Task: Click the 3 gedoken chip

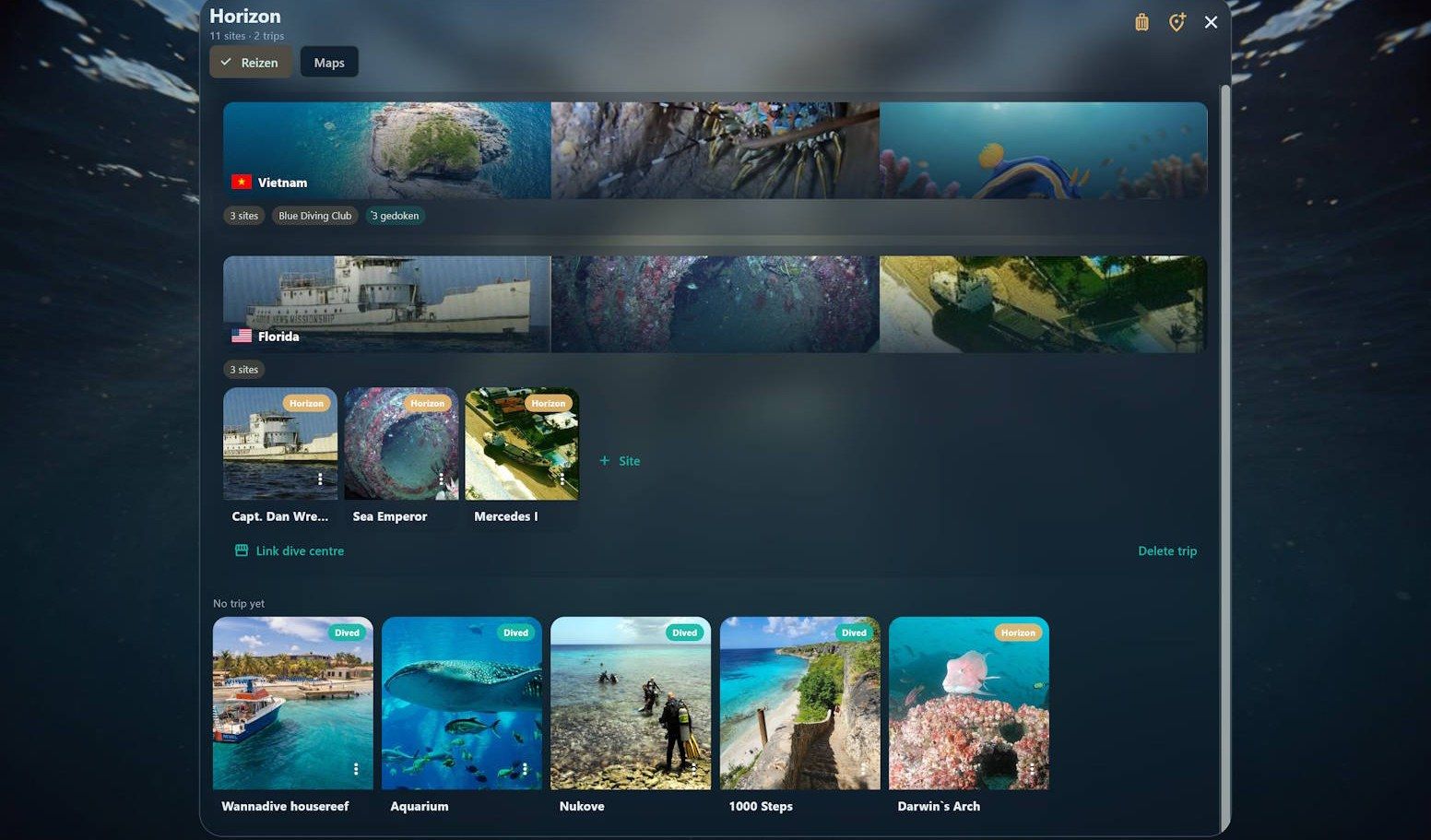Action: (x=395, y=216)
